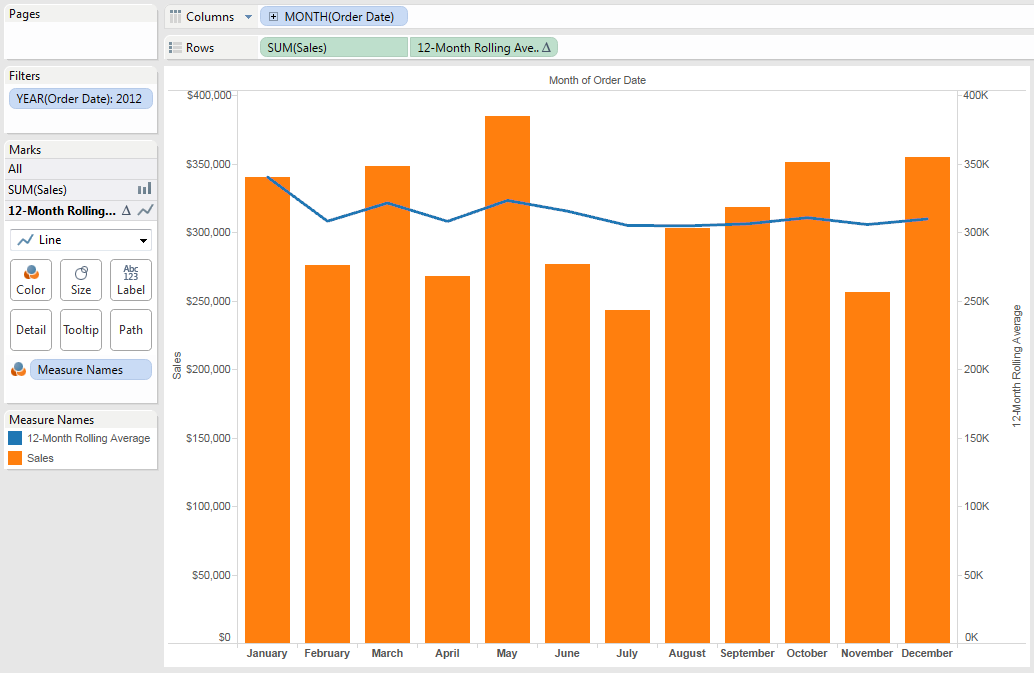Click the Columns shelf grid icon
Screen dimensions: 1034x673
tap(175, 16)
